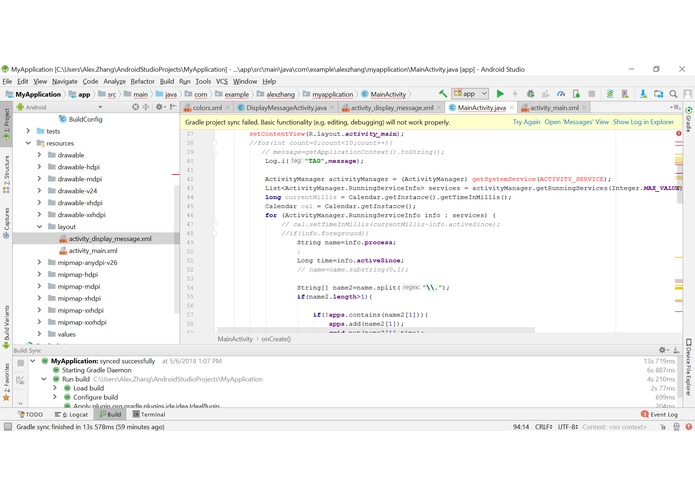Sync project with Gradle files icon
This screenshot has height=494, width=695.
[610, 94]
